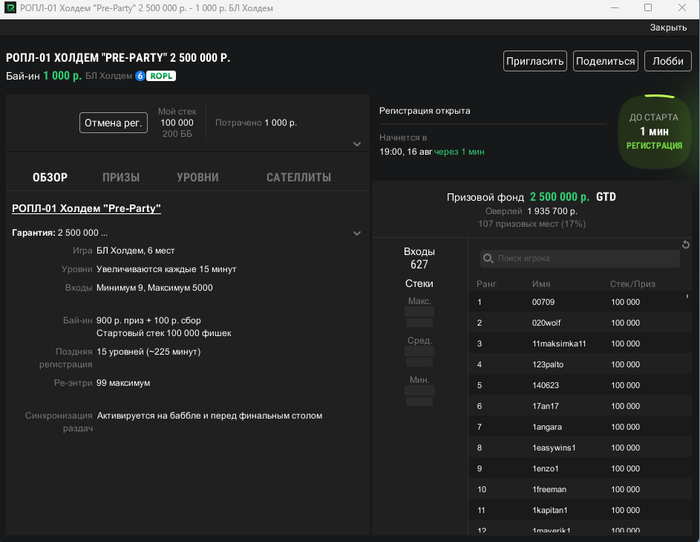Click the Мой стек 100 000 value
This screenshot has height=542, width=700.
pos(177,123)
